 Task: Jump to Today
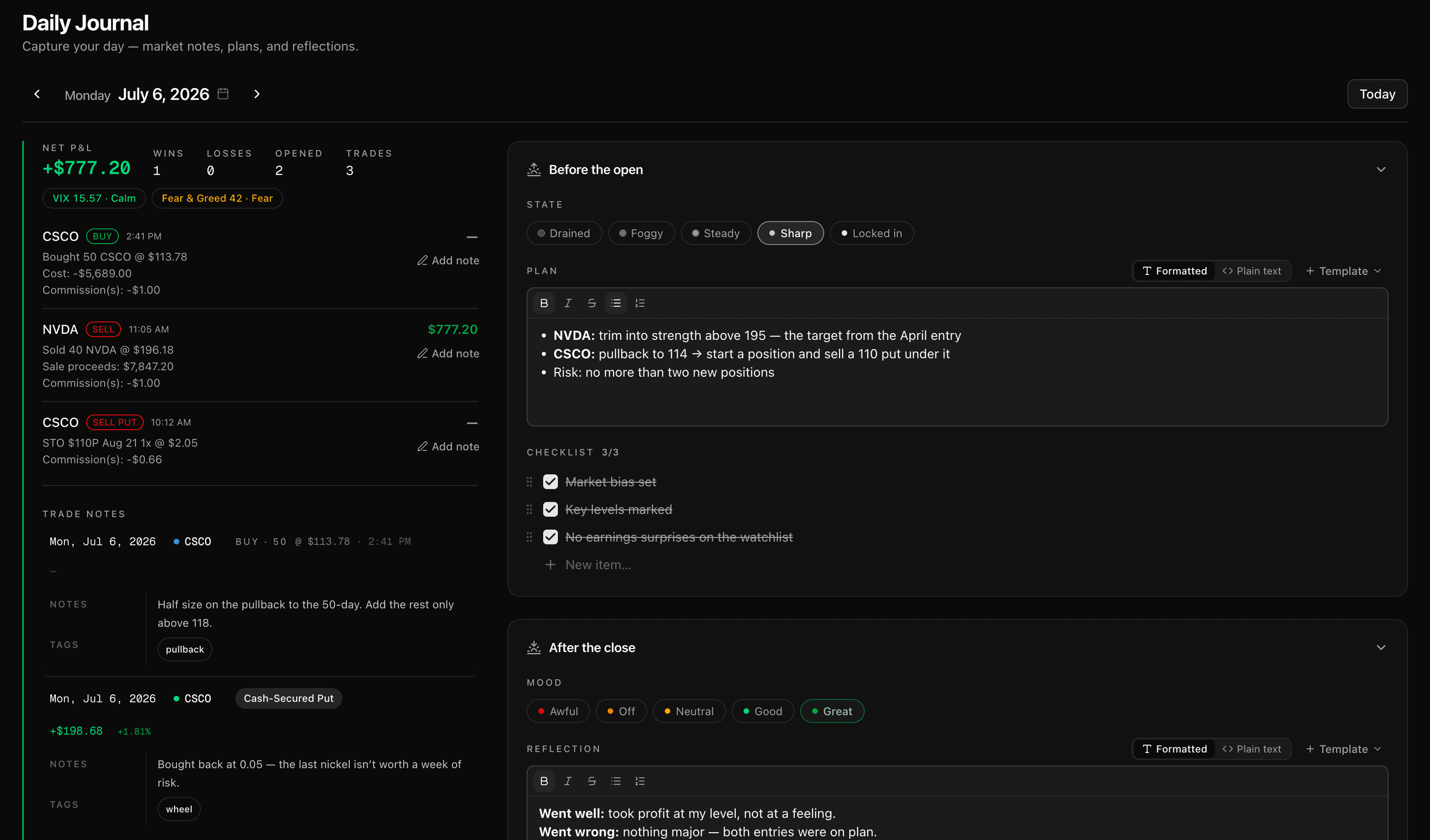[1377, 94]
